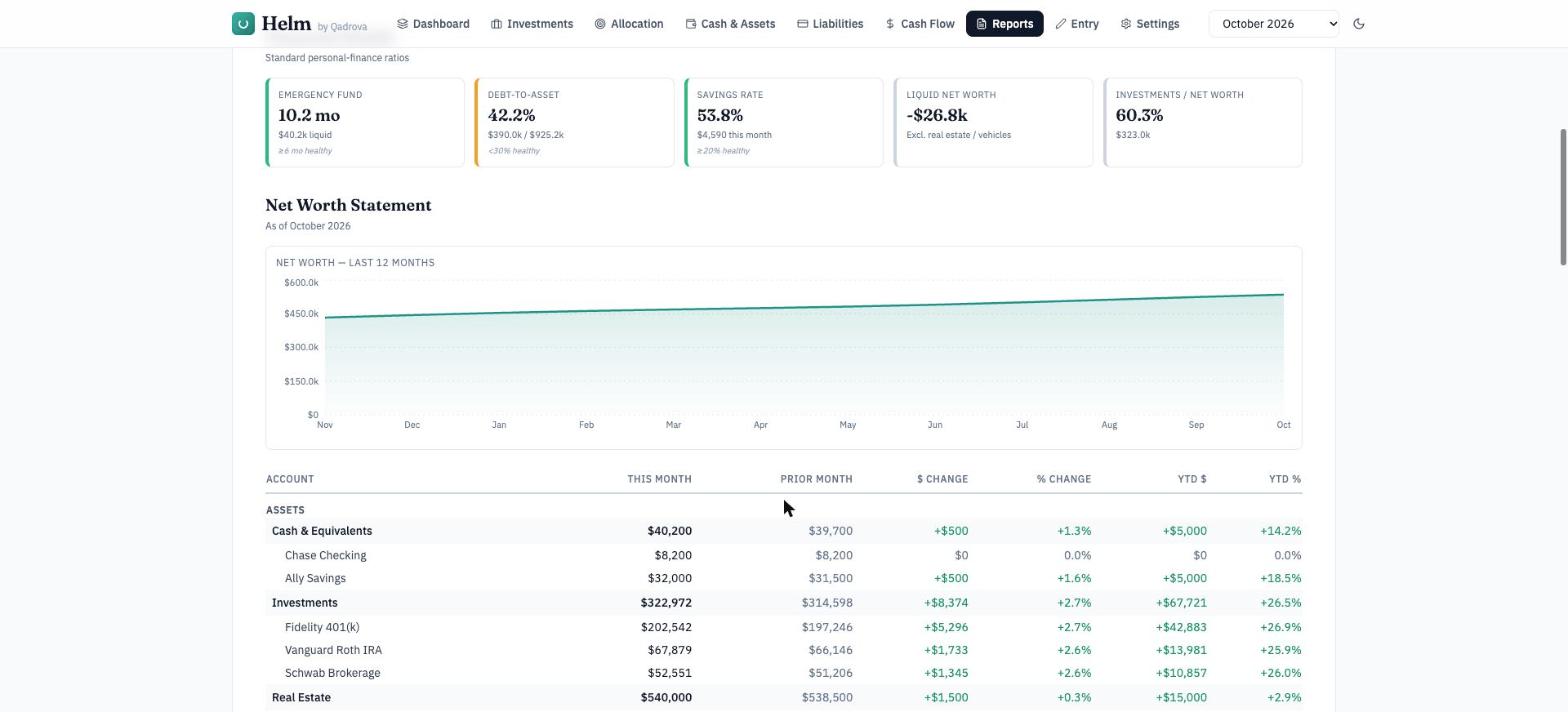Screen dimensions: 1568x712
Task: Open the Entry tab
Action: pyautogui.click(x=1077, y=24)
